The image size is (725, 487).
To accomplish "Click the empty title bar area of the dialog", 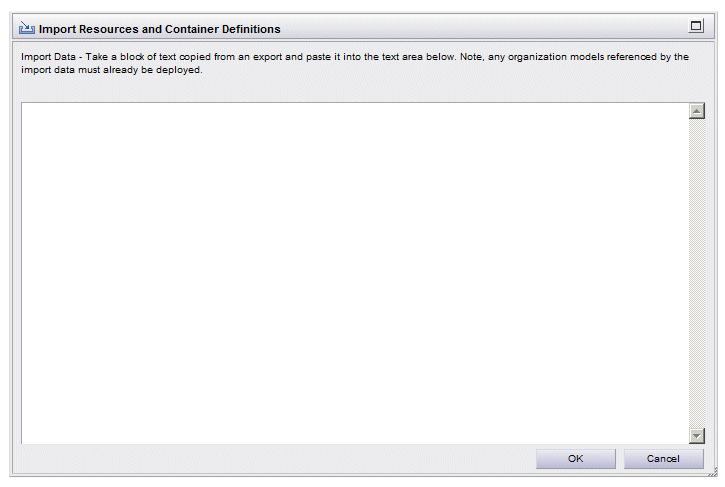I will [x=483, y=28].
